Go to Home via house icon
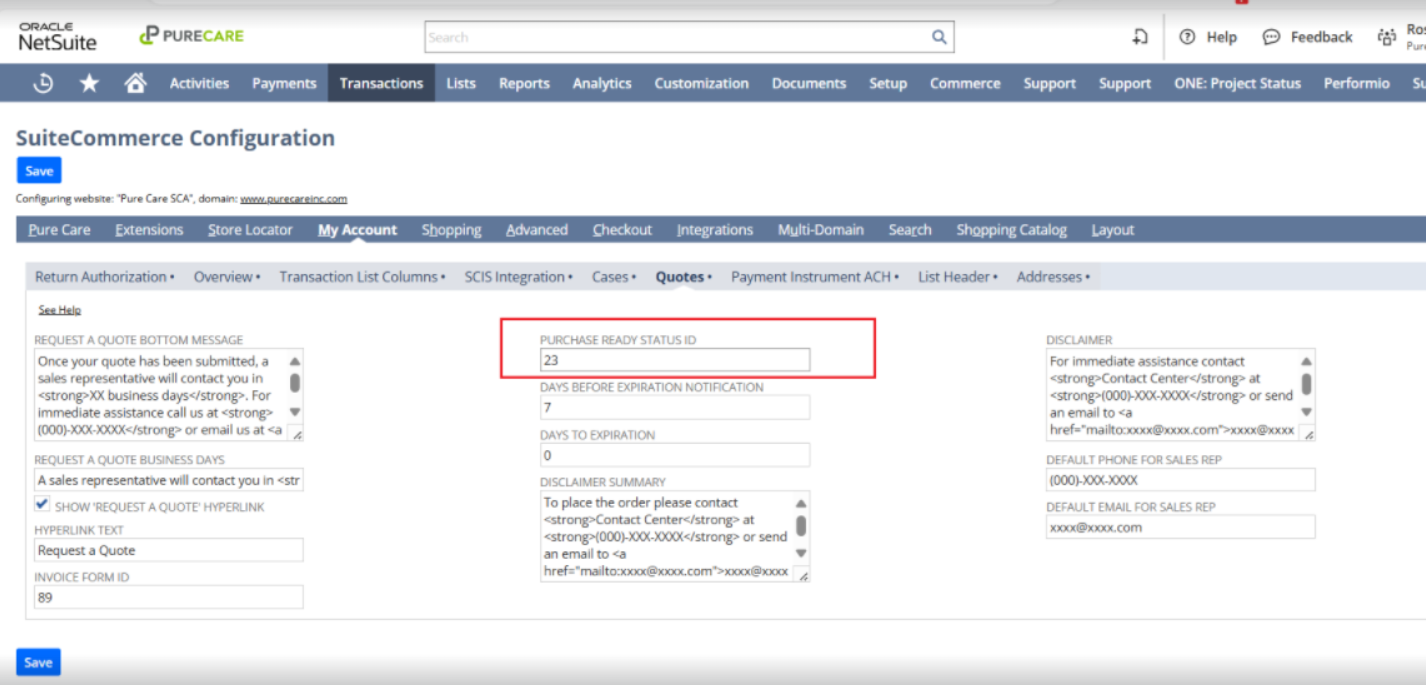The image size is (1426, 685). [135, 83]
